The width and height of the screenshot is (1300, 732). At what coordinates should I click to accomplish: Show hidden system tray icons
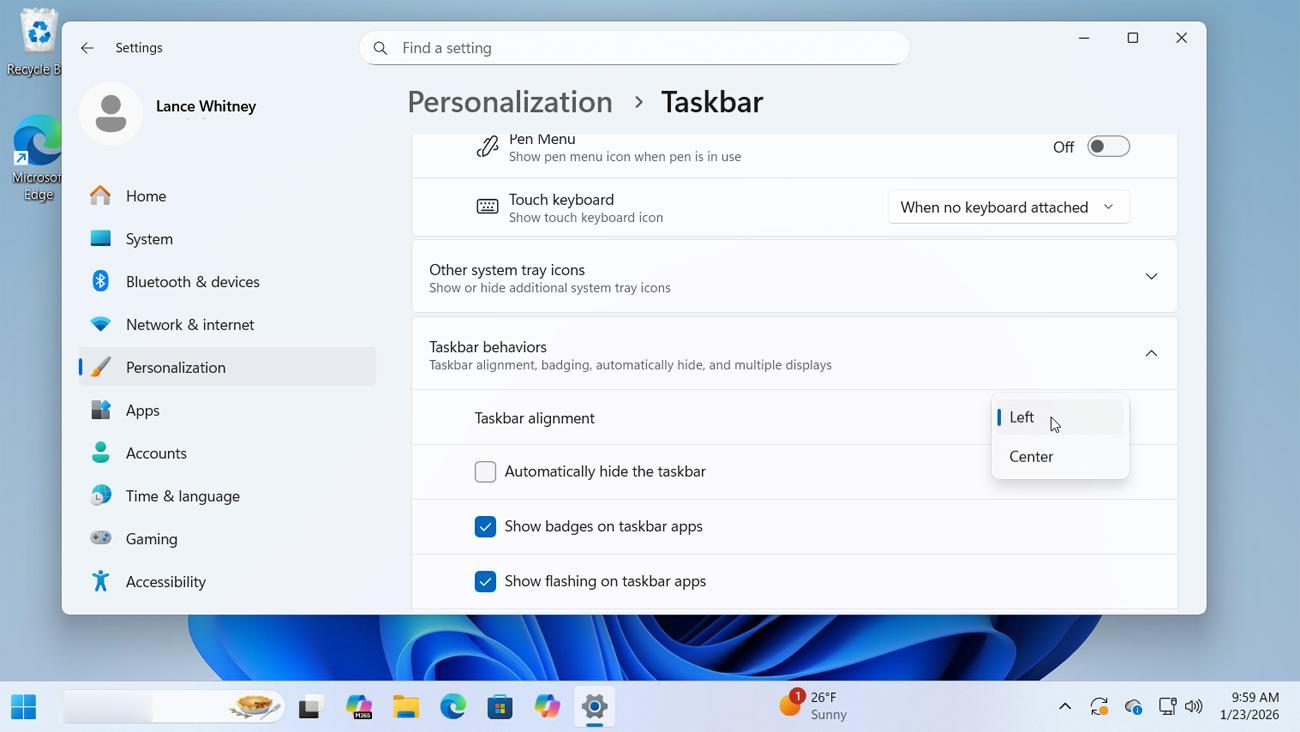(1065, 707)
